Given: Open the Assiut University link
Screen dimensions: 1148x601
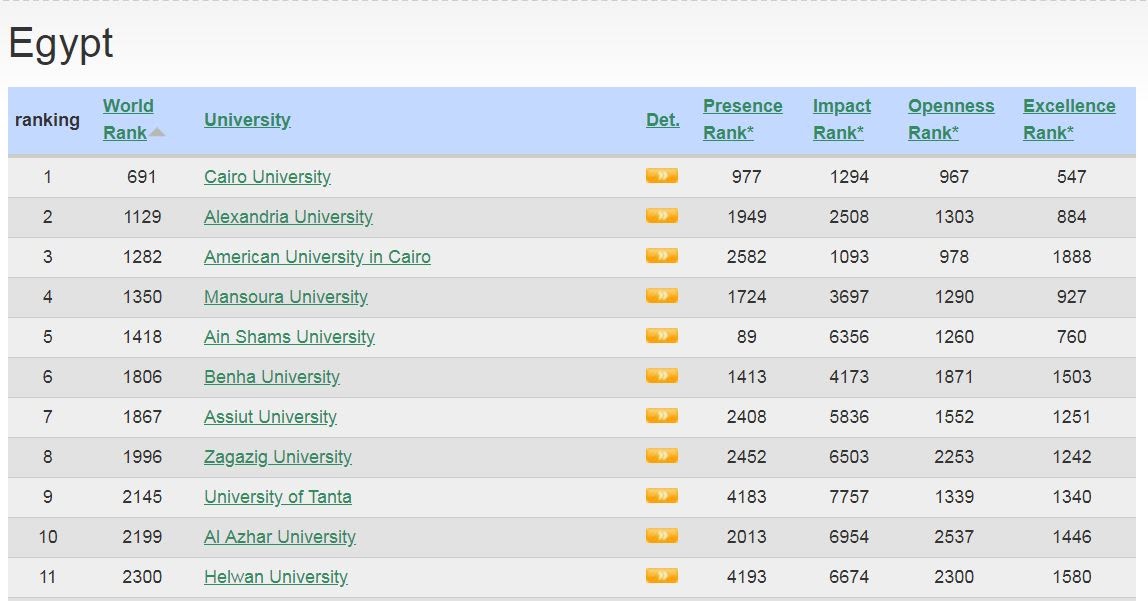Looking at the screenshot, I should [x=270, y=417].
